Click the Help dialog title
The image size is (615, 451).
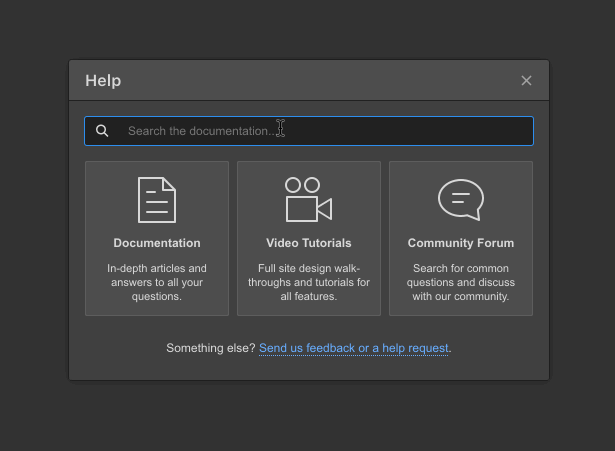click(103, 80)
